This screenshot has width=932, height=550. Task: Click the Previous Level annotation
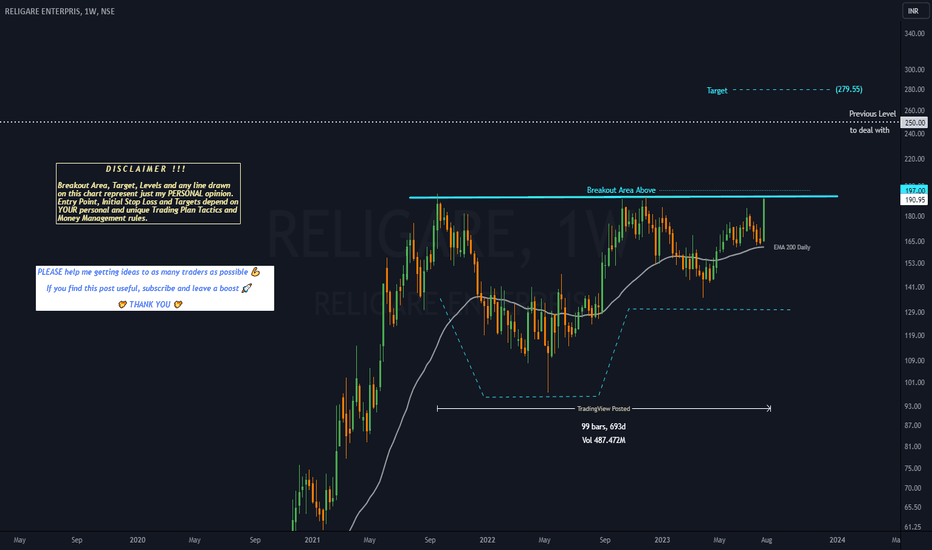pos(872,114)
